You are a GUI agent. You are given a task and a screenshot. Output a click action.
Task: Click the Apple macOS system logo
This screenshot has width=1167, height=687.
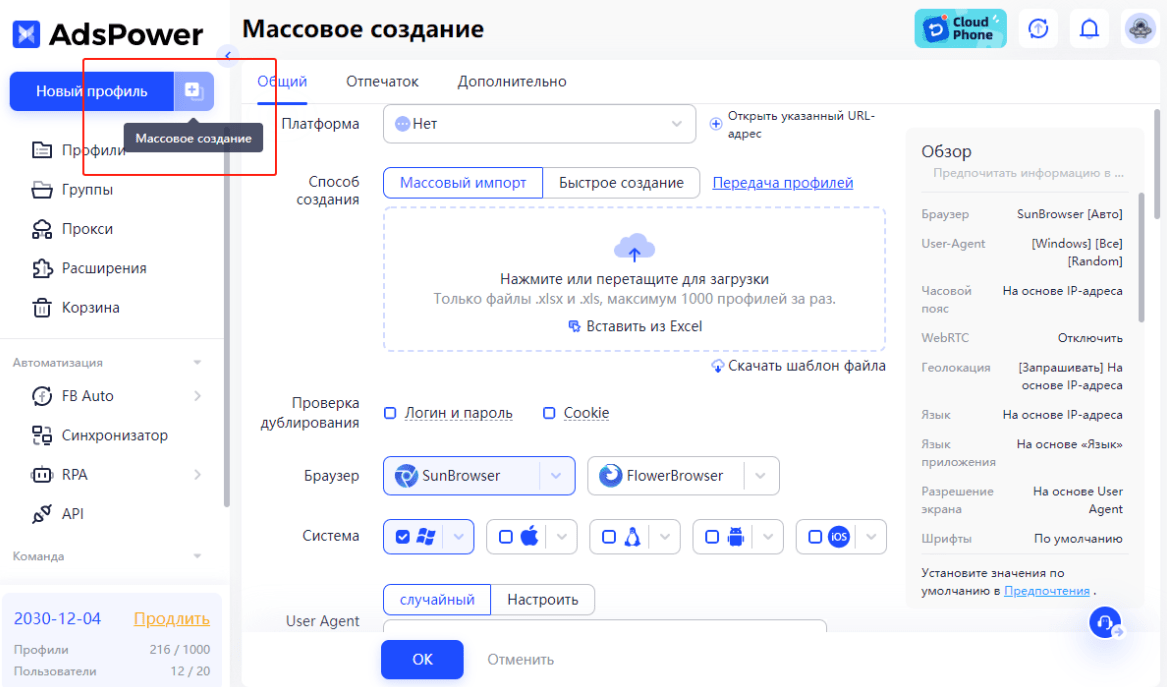pos(529,536)
